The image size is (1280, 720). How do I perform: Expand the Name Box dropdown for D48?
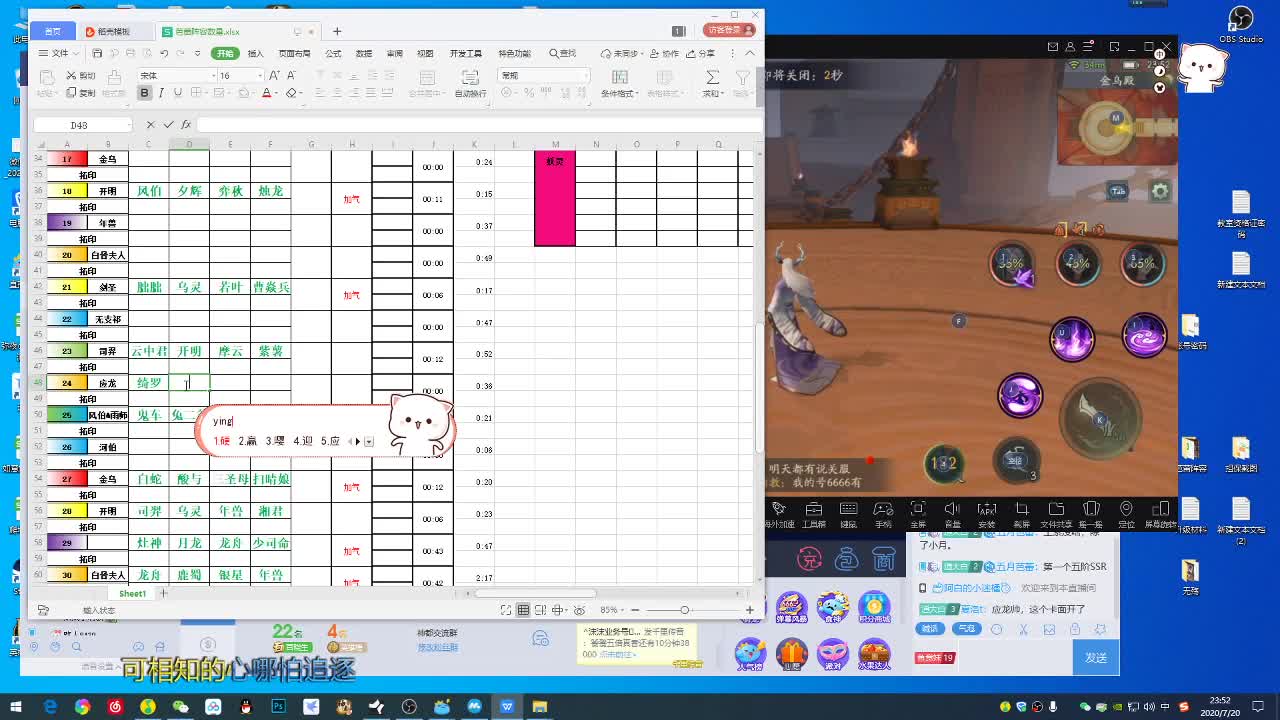(x=128, y=125)
